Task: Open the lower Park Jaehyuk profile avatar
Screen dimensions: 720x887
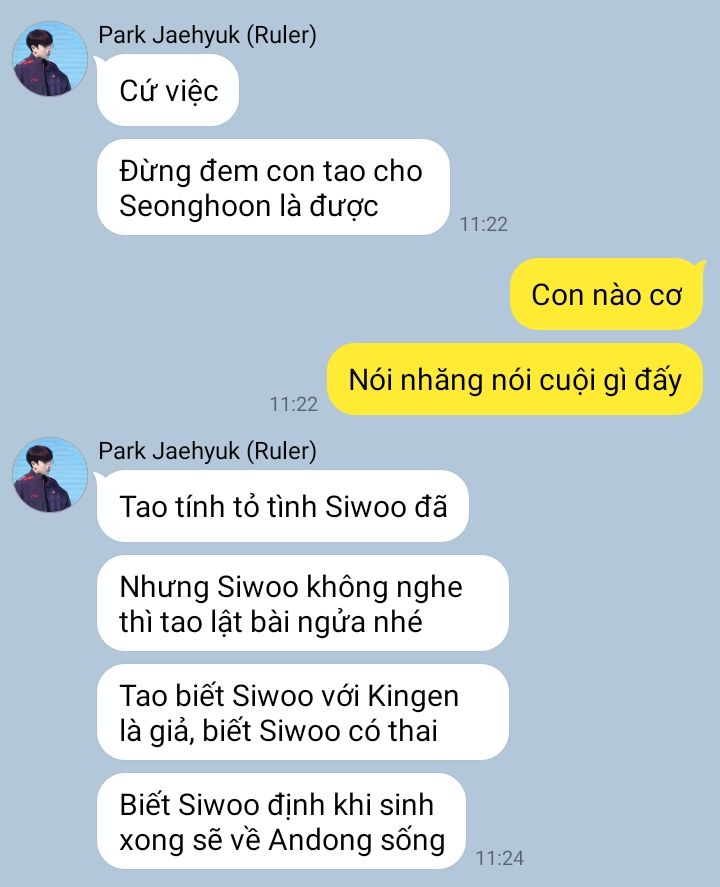Action: tap(50, 475)
